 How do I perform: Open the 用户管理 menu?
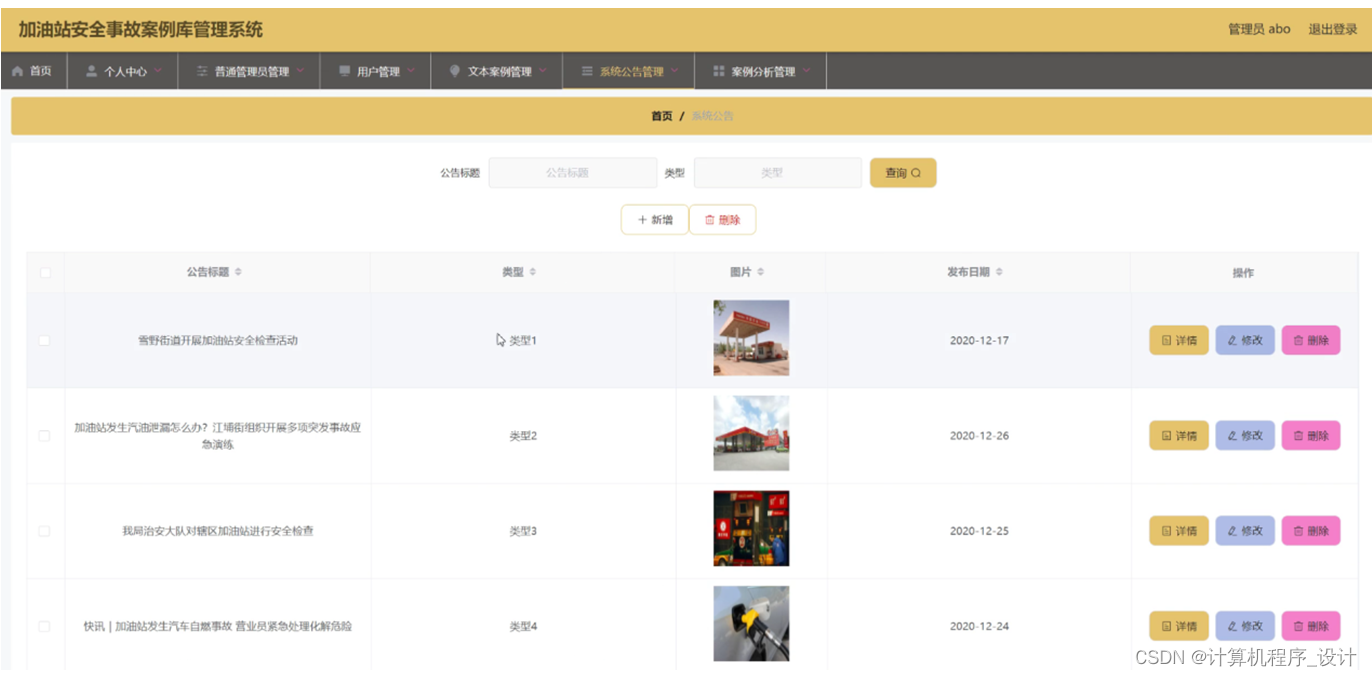pyautogui.click(x=375, y=71)
